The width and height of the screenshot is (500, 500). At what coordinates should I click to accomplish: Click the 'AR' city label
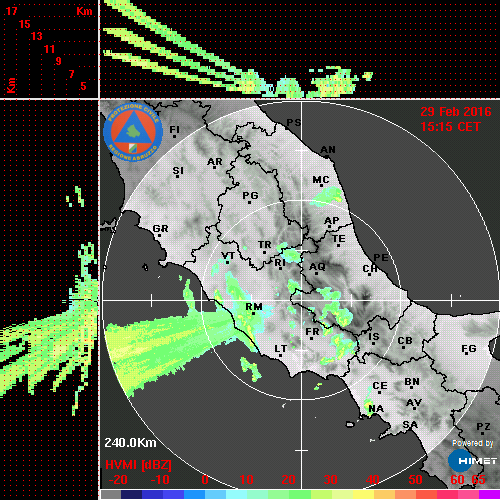[x=215, y=162]
